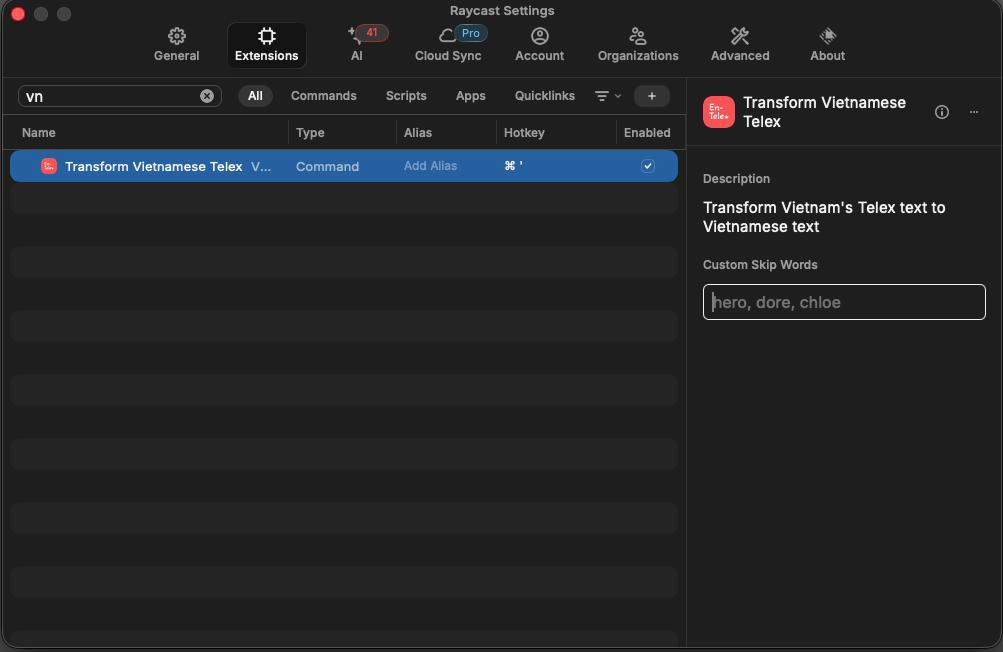Select the All filter pill
The image size is (1003, 652).
click(255, 96)
